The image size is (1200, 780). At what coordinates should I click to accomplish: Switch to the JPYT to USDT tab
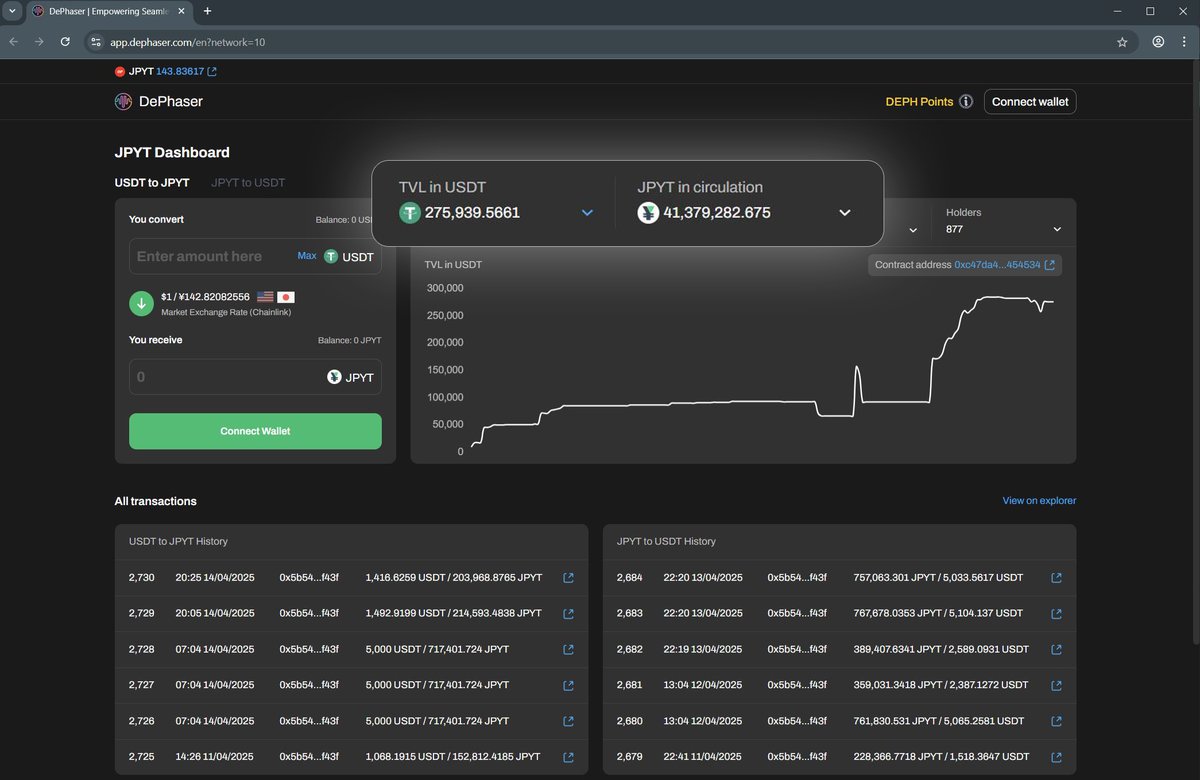point(248,183)
